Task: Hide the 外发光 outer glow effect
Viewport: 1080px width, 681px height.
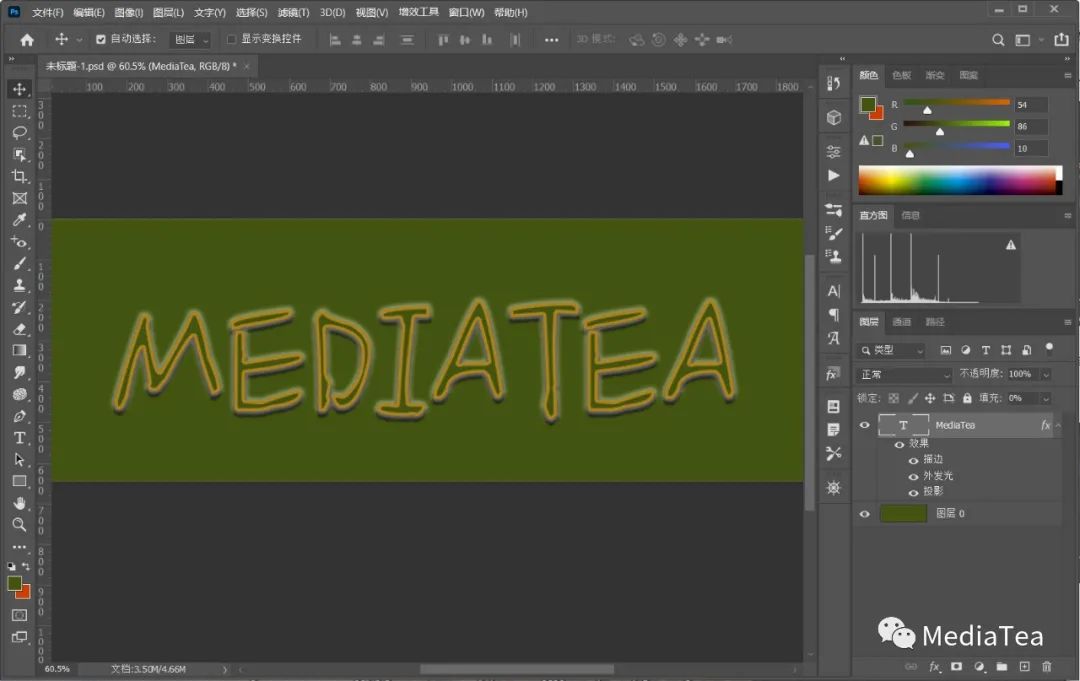Action: pyautogui.click(x=913, y=476)
